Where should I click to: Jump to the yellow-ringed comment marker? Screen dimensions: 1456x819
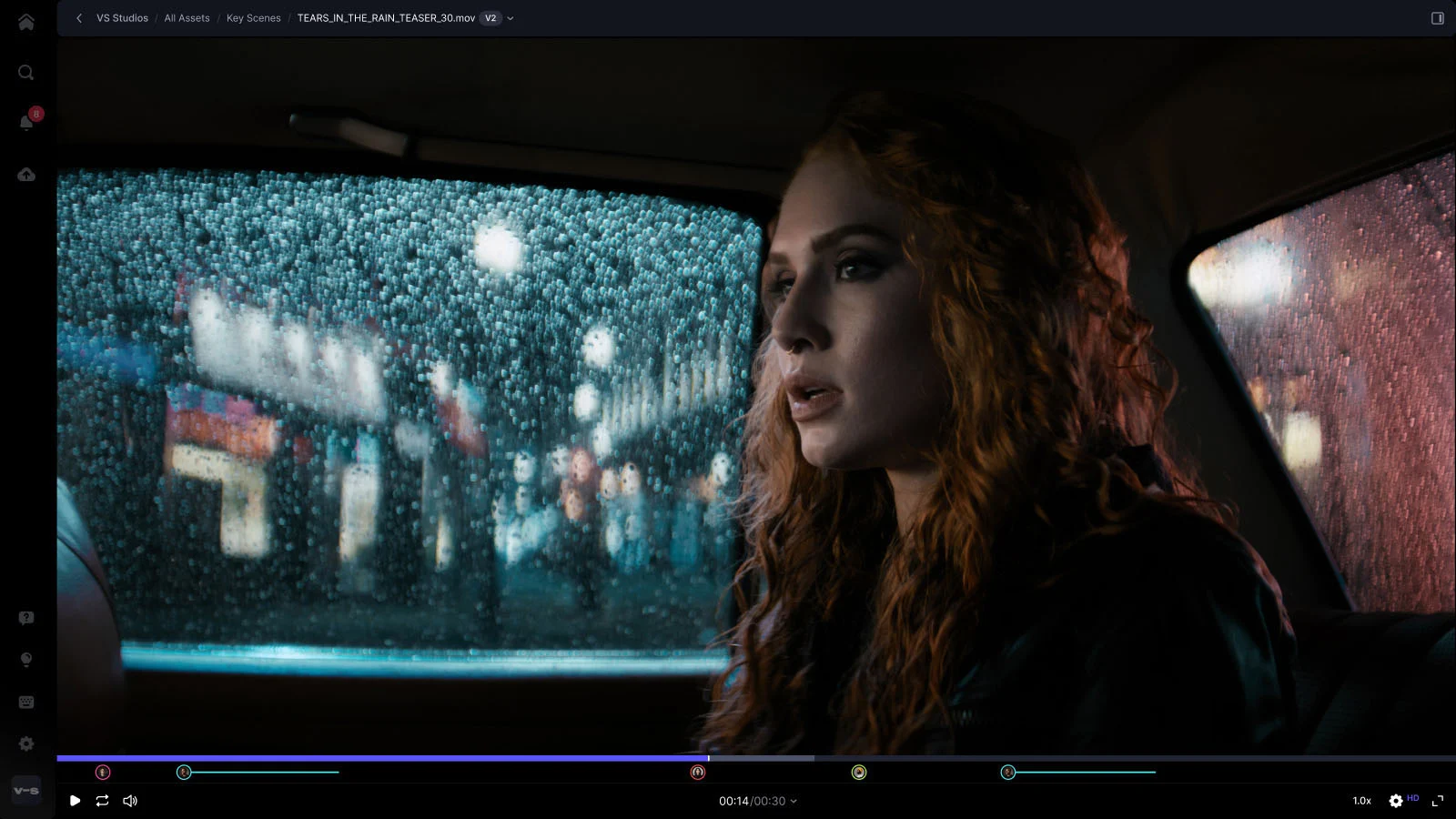(859, 773)
